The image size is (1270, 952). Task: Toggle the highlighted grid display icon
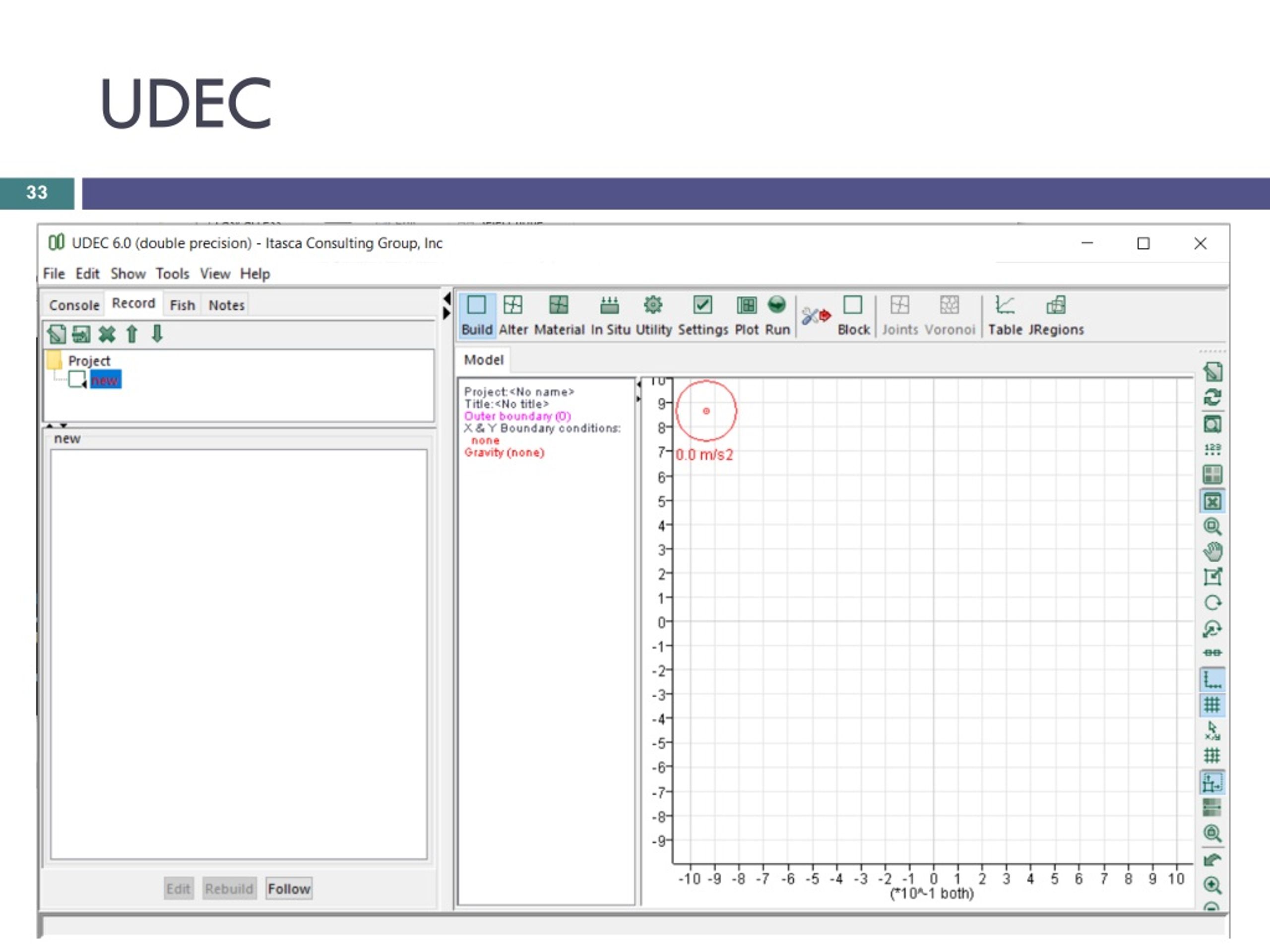(x=1212, y=705)
